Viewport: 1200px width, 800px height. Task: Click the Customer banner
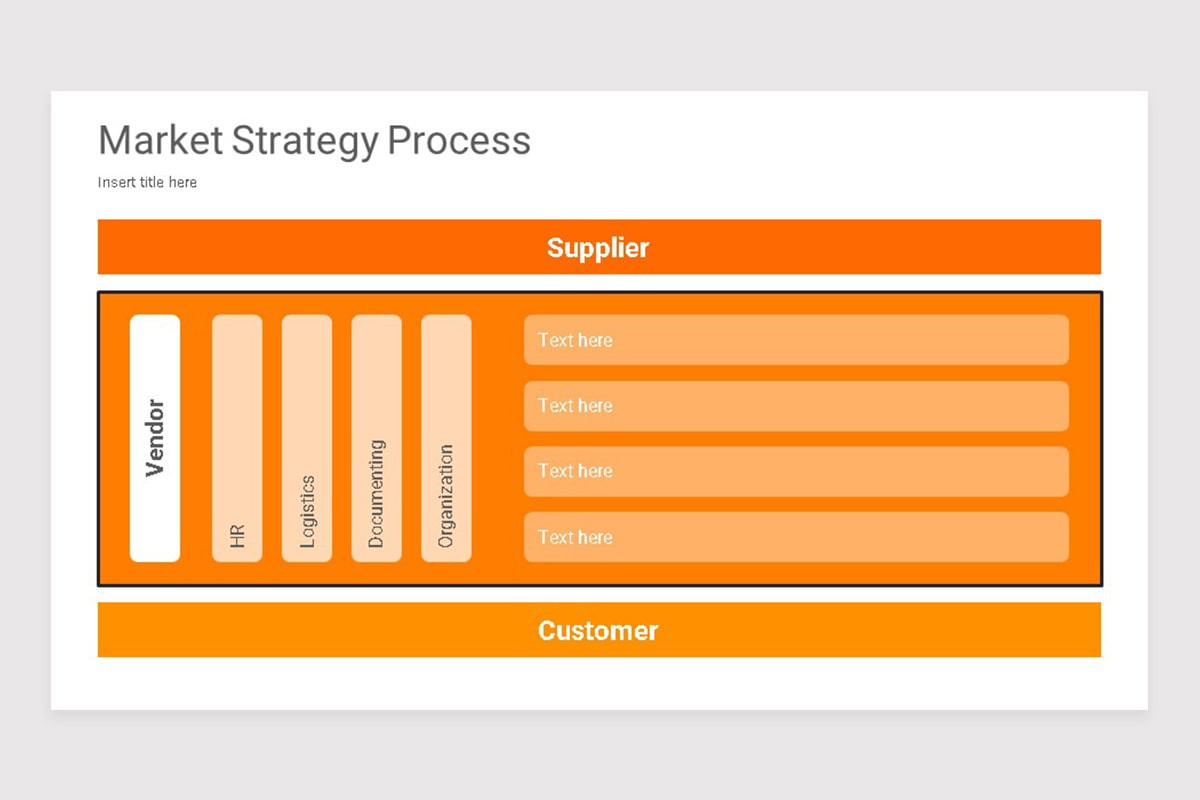(599, 630)
